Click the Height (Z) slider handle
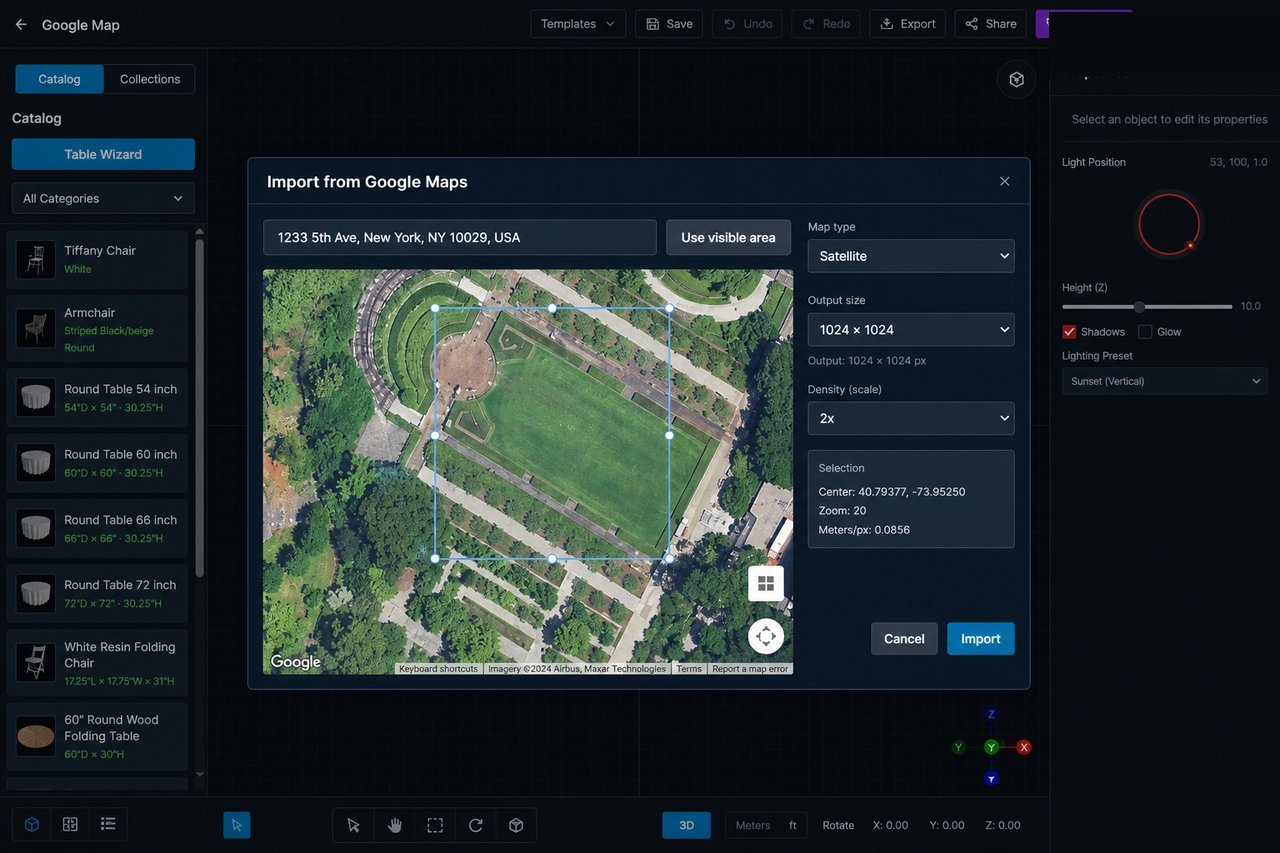Viewport: 1280px width, 853px height. tap(1139, 307)
